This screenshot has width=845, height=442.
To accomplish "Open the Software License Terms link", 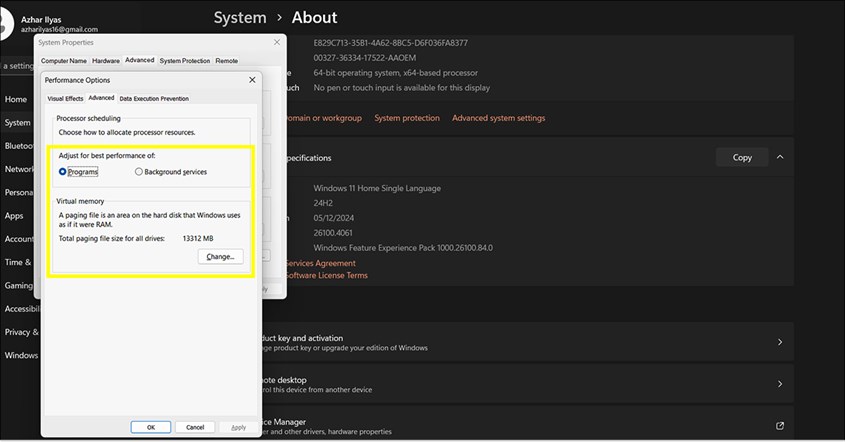I will (x=327, y=276).
